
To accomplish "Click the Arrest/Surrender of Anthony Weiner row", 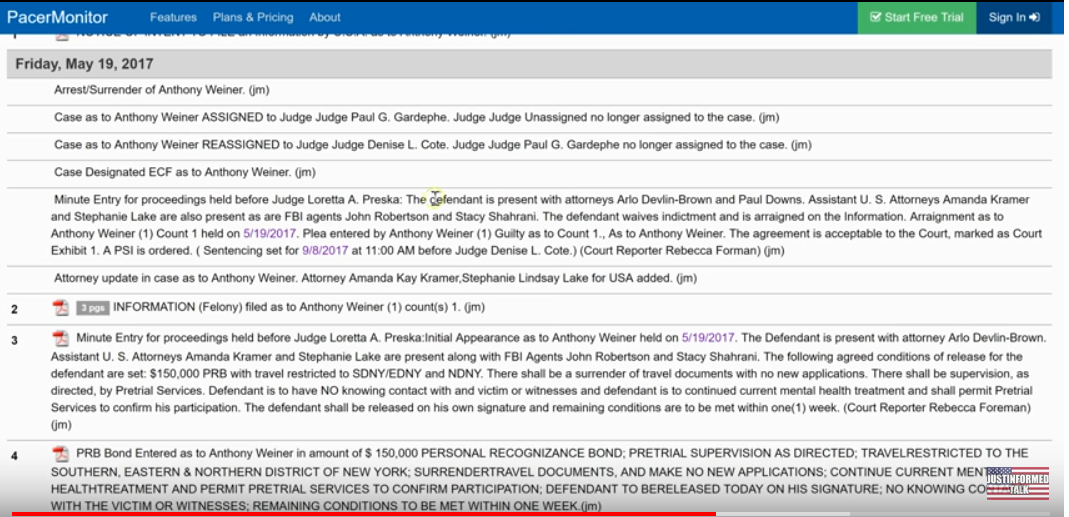I will pyautogui.click(x=161, y=90).
